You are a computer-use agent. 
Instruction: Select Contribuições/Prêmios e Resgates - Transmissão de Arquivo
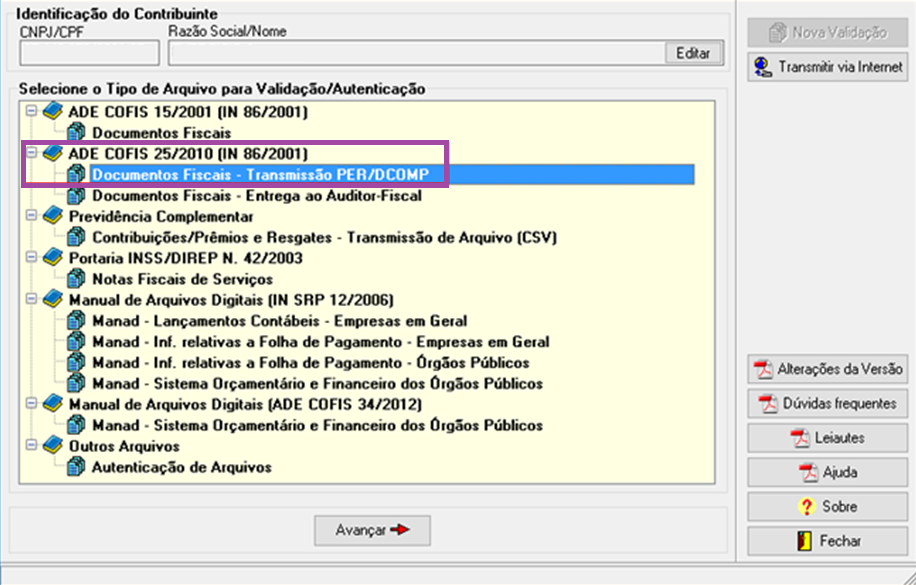pos(324,237)
